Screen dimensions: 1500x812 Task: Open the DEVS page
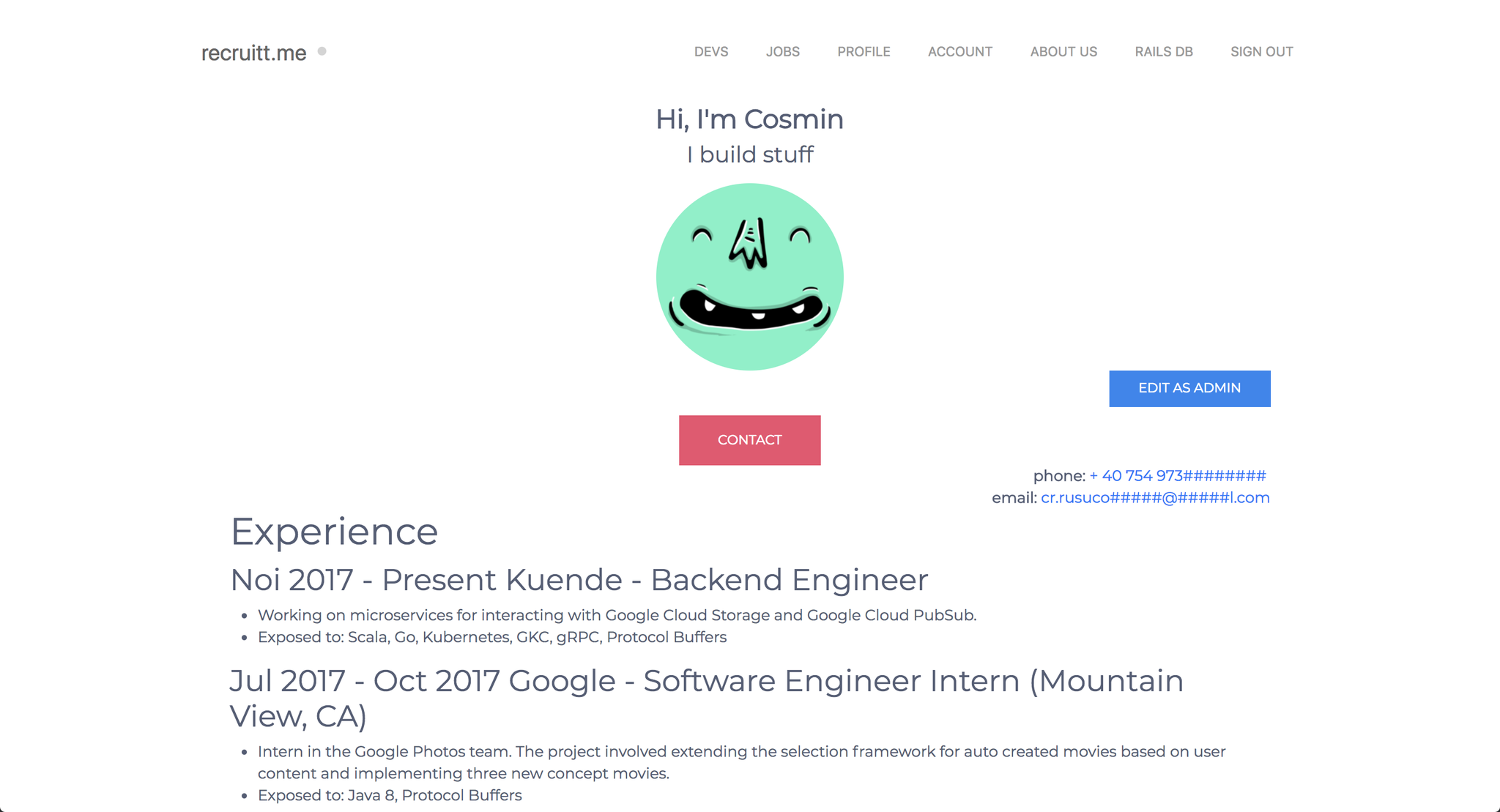click(x=711, y=52)
